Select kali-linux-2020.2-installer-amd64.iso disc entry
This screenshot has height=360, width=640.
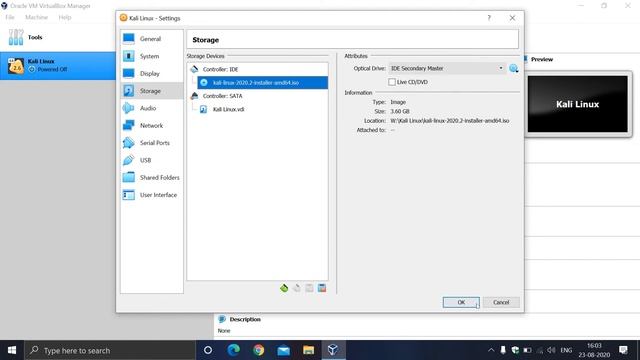point(262,82)
